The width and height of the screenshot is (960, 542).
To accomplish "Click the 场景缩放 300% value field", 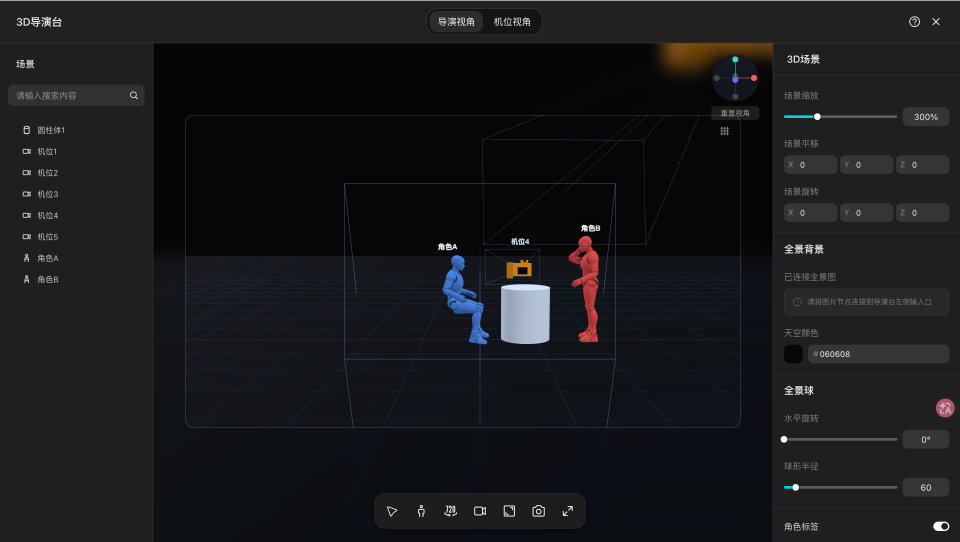I will [926, 117].
